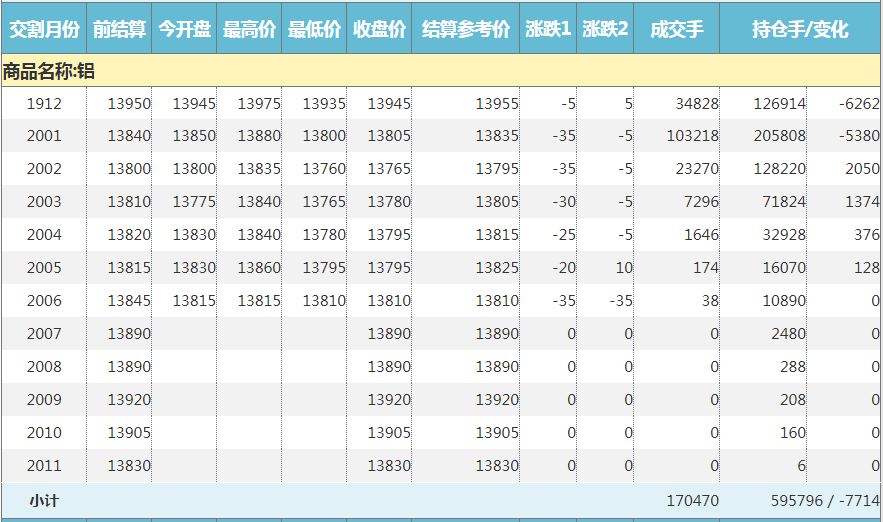Screen dimensions: 883x522
Task: Click the 交割月份 column header
Action: coord(43,29)
